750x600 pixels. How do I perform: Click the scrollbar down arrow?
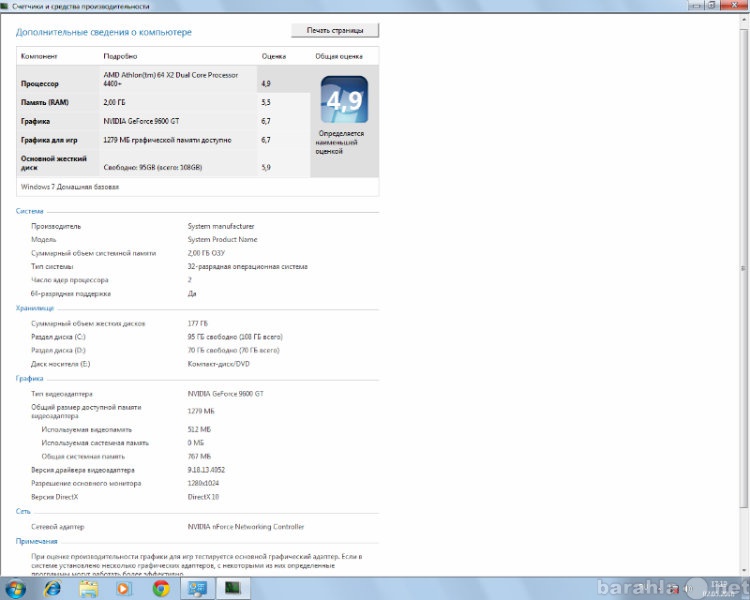click(x=744, y=570)
